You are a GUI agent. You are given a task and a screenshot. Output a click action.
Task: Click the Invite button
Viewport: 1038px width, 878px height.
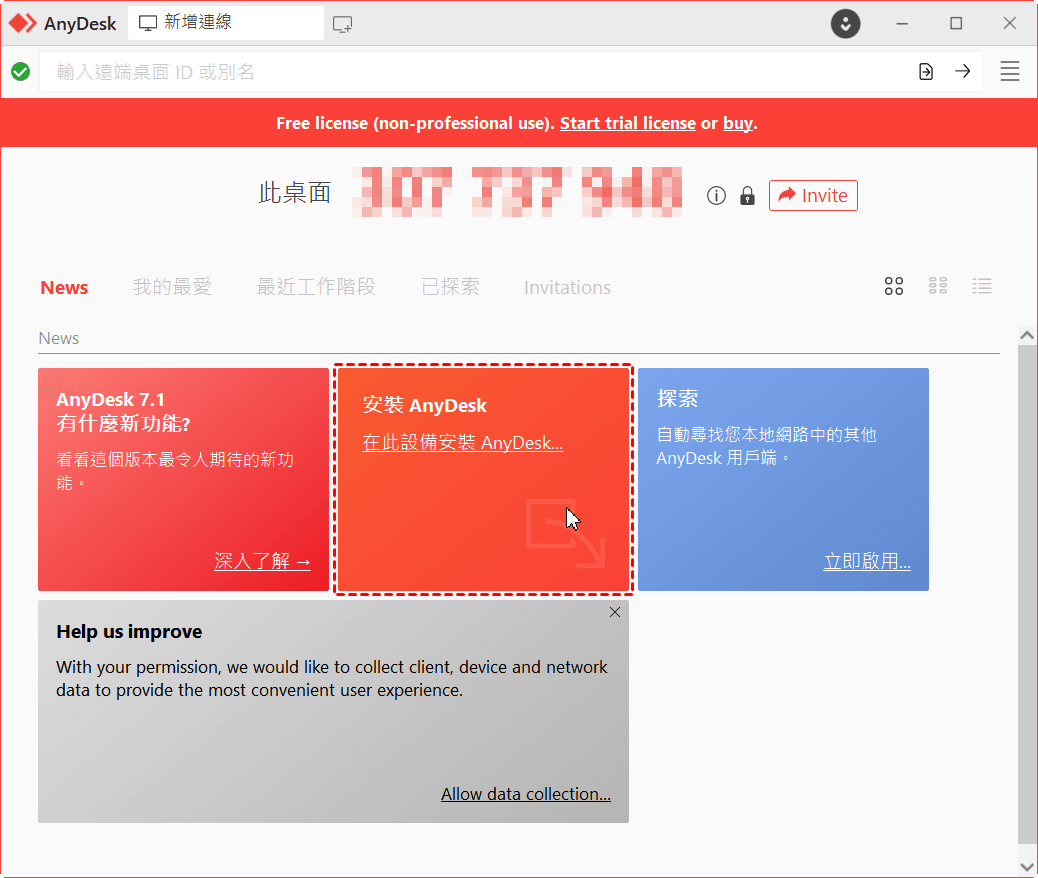pyautogui.click(x=813, y=195)
